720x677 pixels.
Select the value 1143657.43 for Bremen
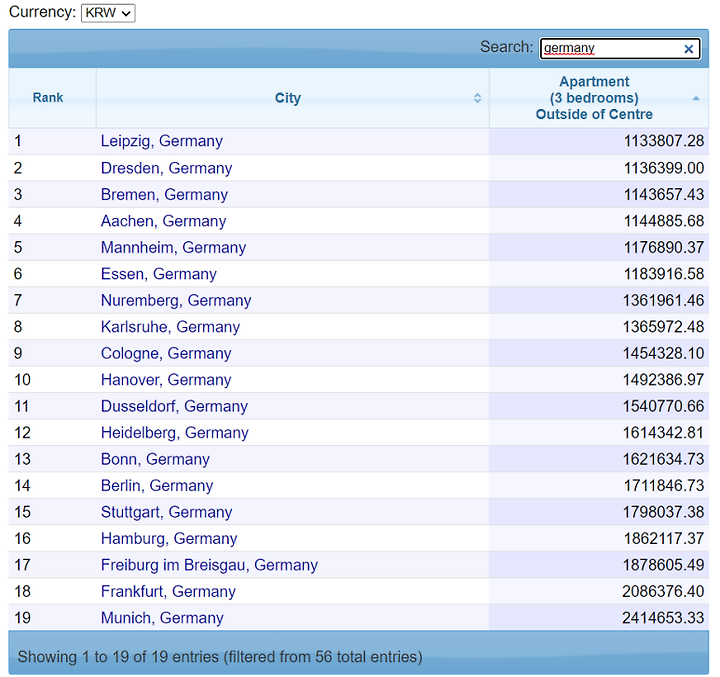664,195
